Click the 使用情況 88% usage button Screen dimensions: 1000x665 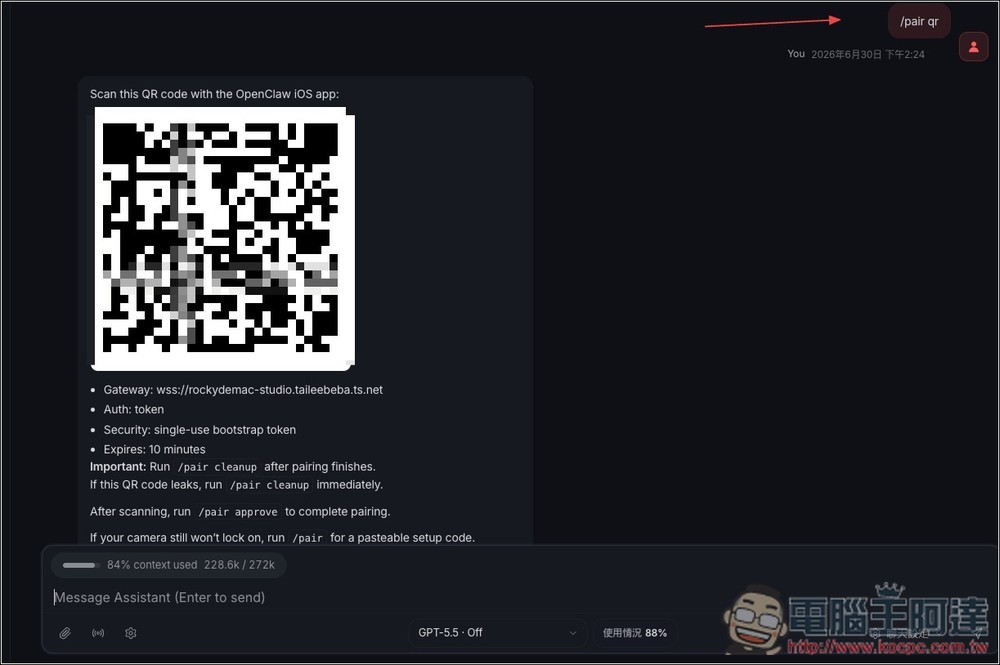pos(635,632)
